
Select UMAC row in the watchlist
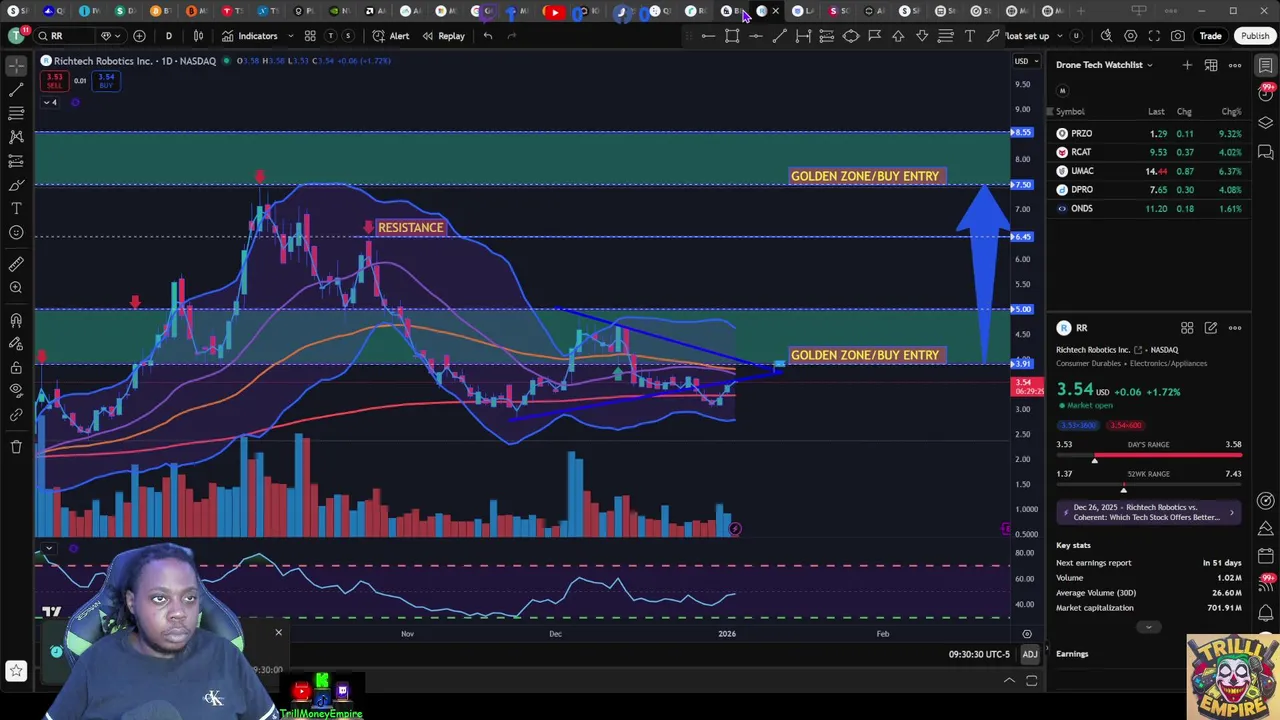click(x=1149, y=171)
